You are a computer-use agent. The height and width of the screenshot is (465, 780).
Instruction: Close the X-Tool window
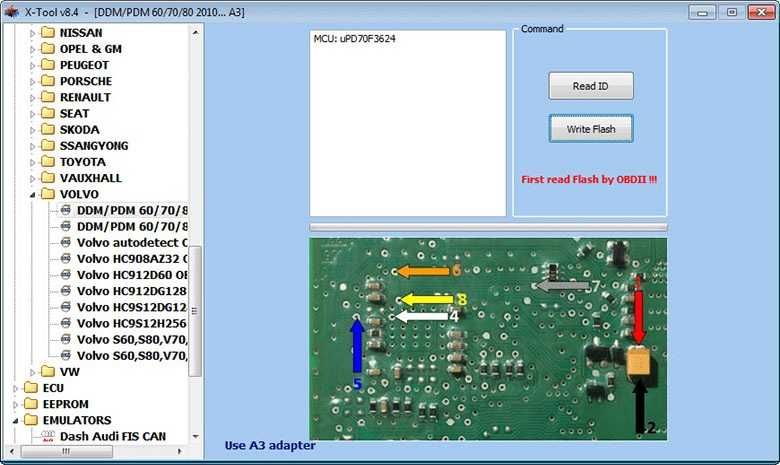pos(761,12)
